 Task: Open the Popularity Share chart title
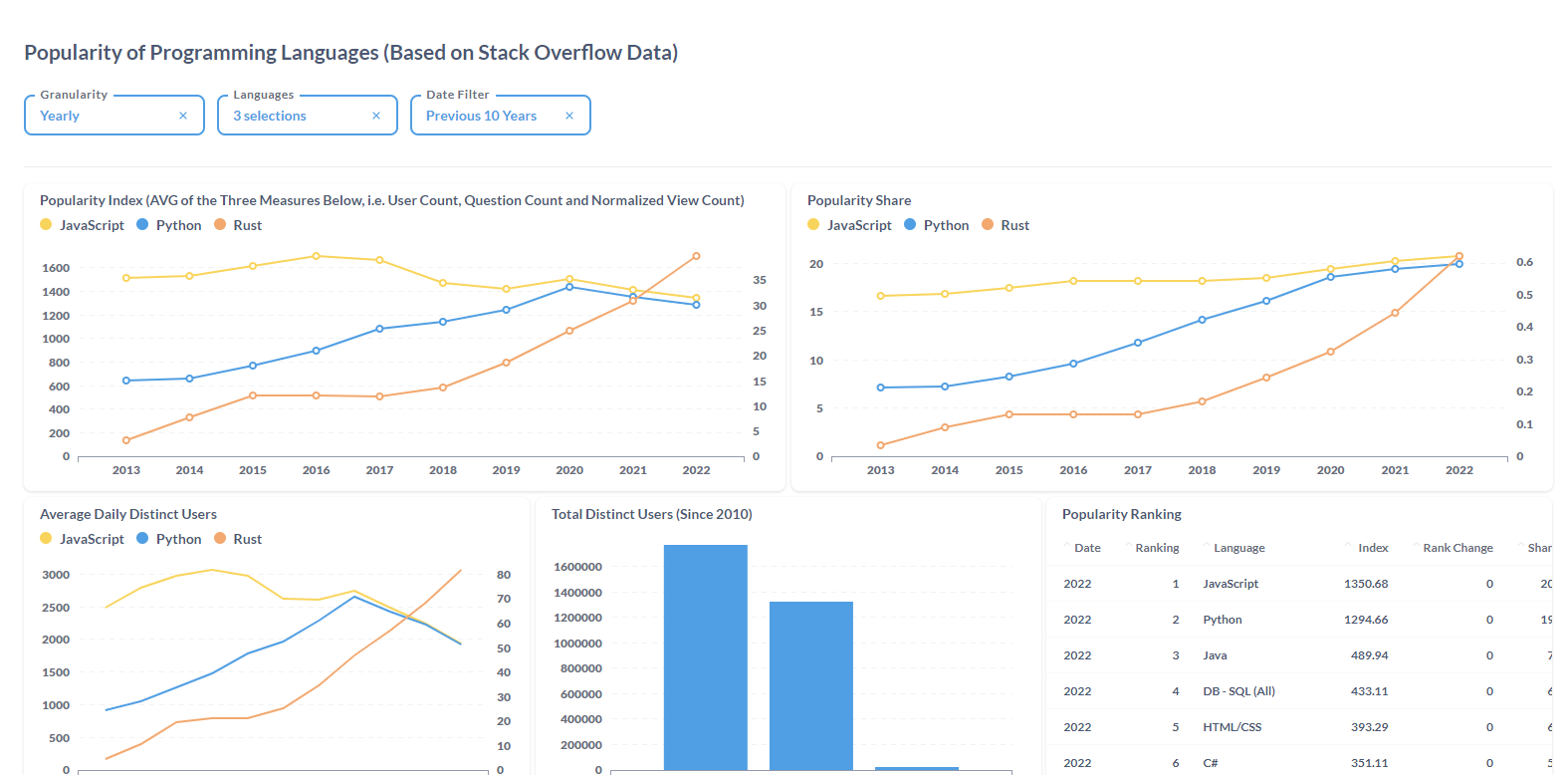(859, 200)
